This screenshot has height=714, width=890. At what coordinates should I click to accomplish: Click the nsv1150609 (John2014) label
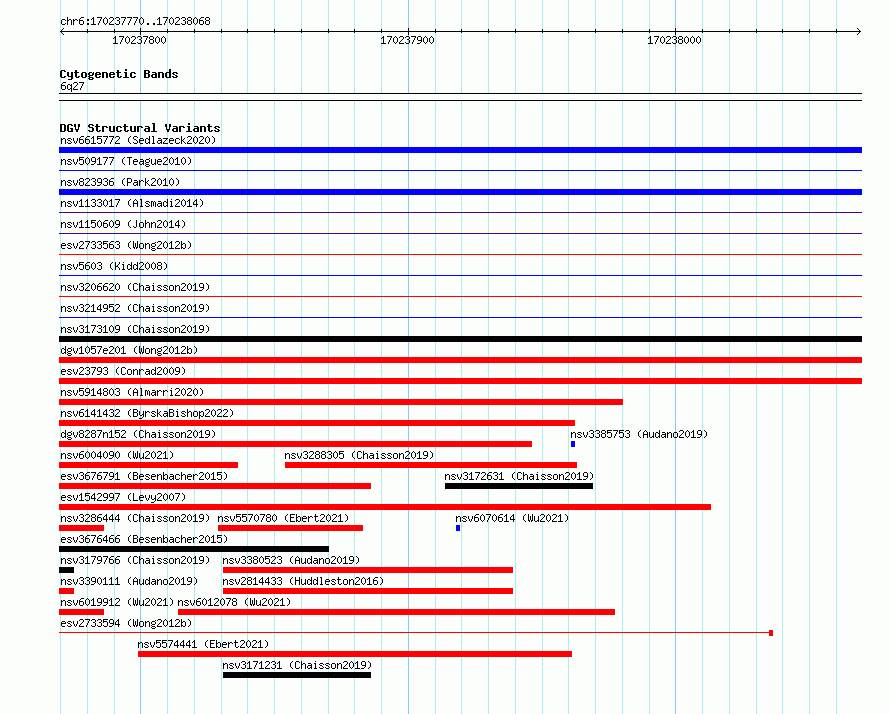click(x=123, y=224)
